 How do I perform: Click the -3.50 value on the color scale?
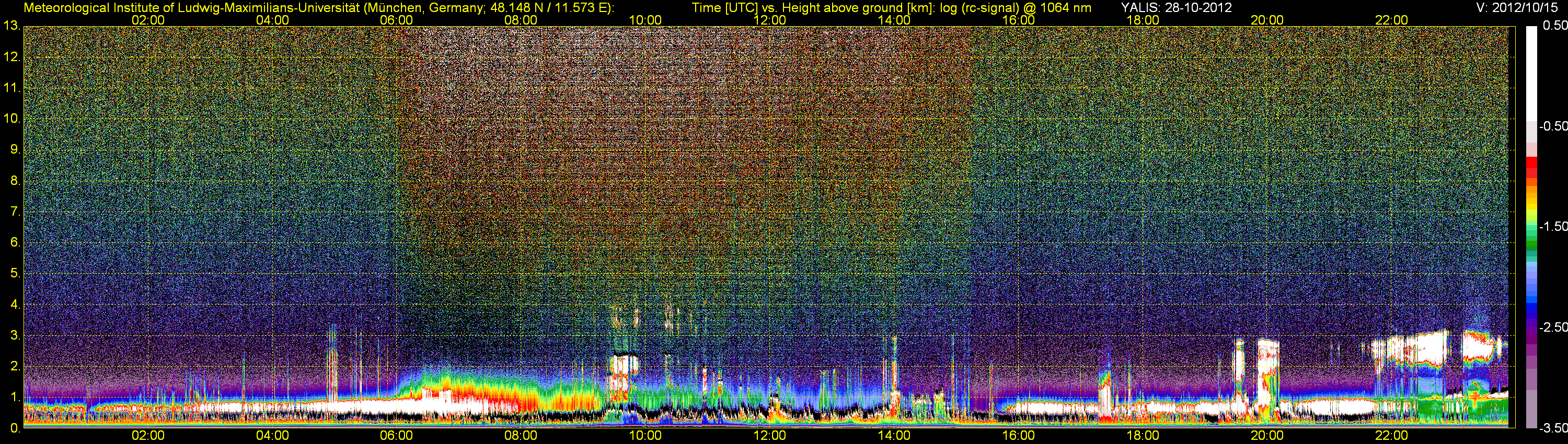pyautogui.click(x=1553, y=428)
